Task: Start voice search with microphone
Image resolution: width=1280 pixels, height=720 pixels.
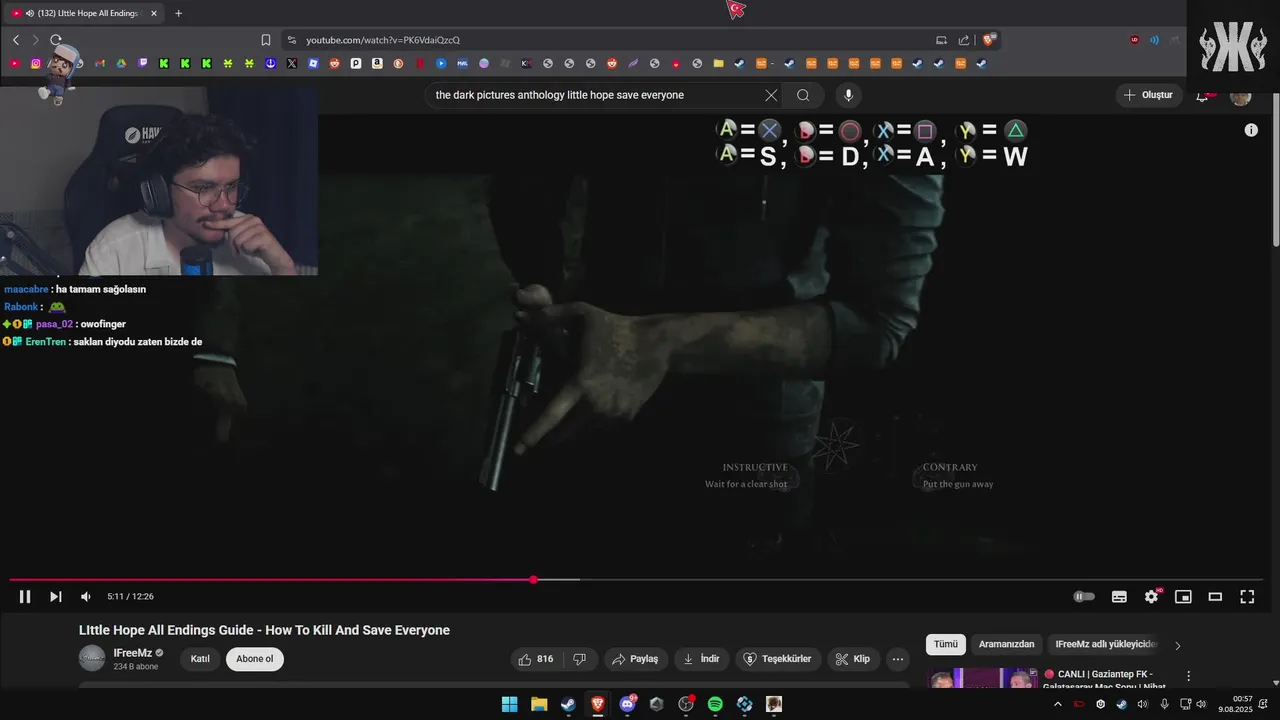Action: click(848, 95)
